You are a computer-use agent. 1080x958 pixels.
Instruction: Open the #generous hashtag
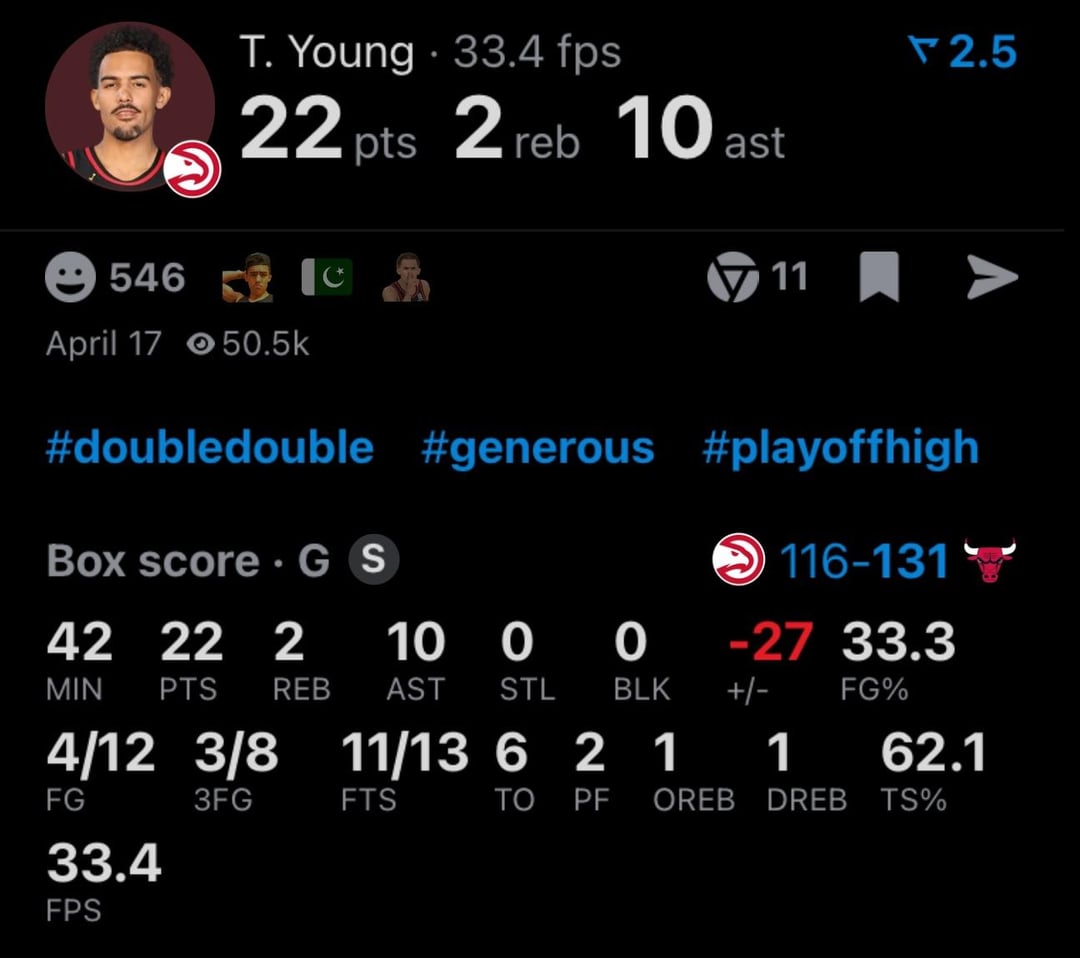[x=538, y=447]
